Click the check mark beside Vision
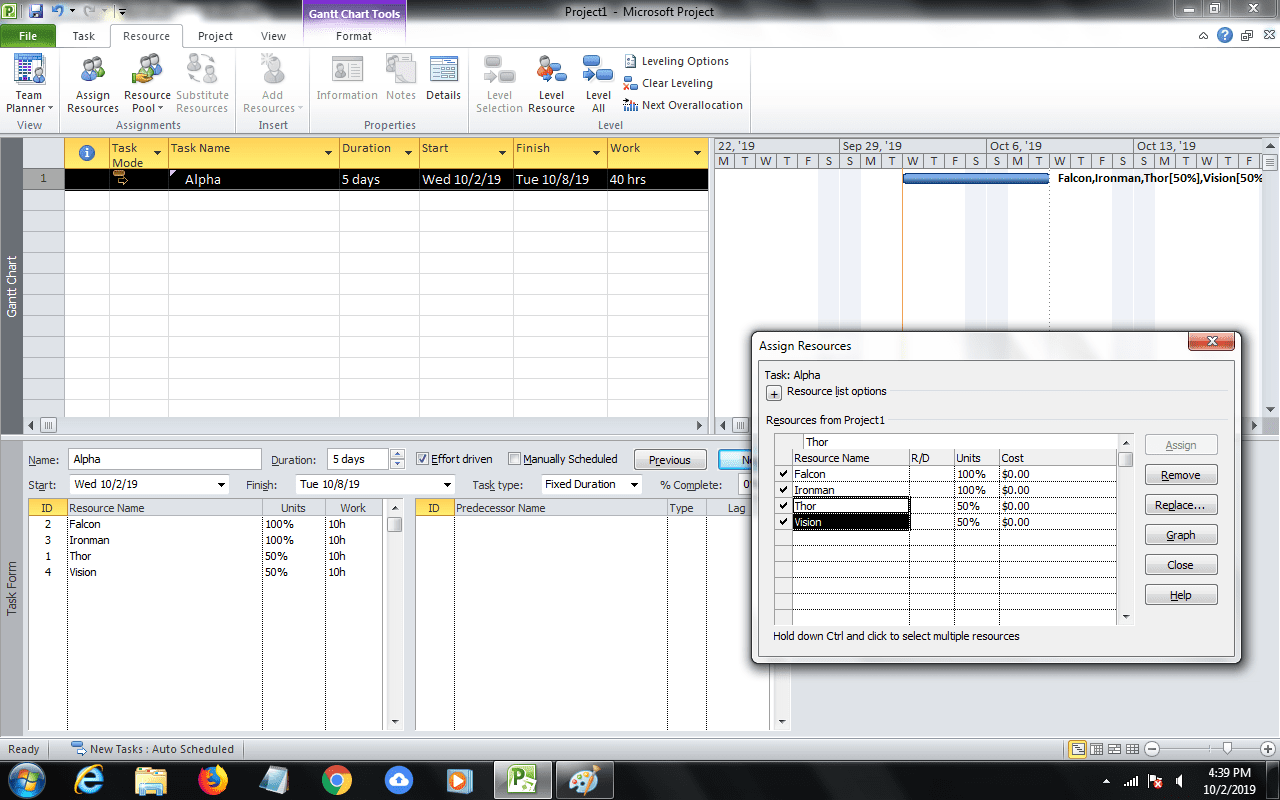 point(783,522)
